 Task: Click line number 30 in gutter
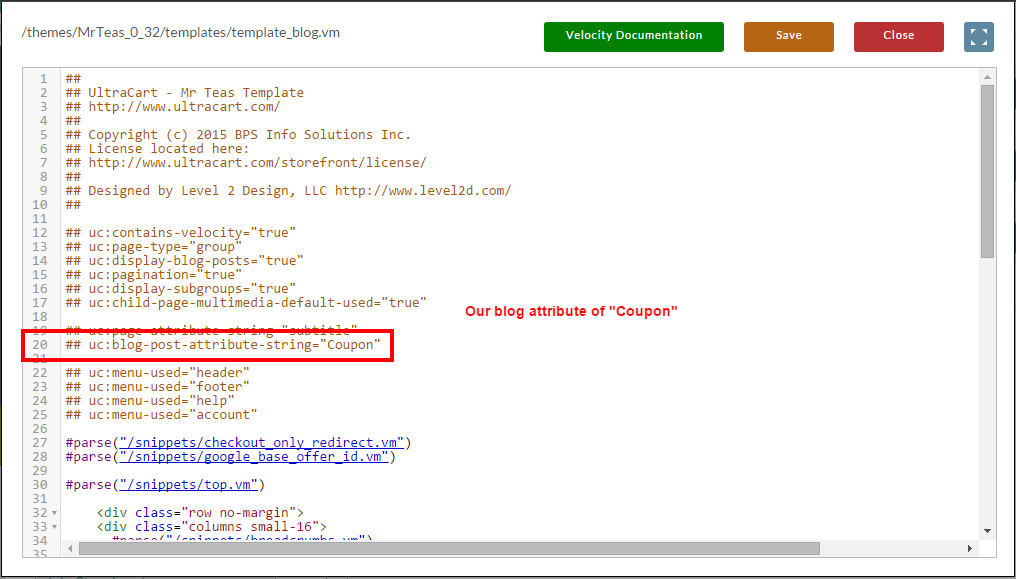40,485
